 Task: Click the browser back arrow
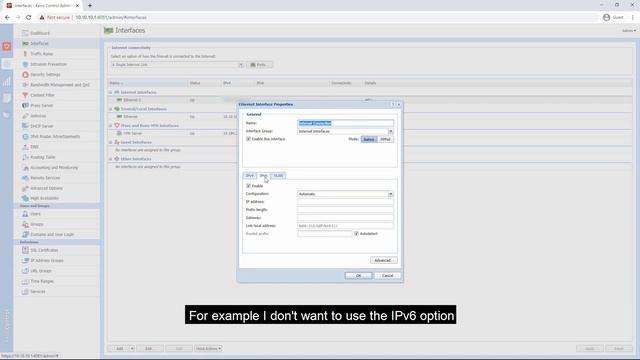[7, 18]
